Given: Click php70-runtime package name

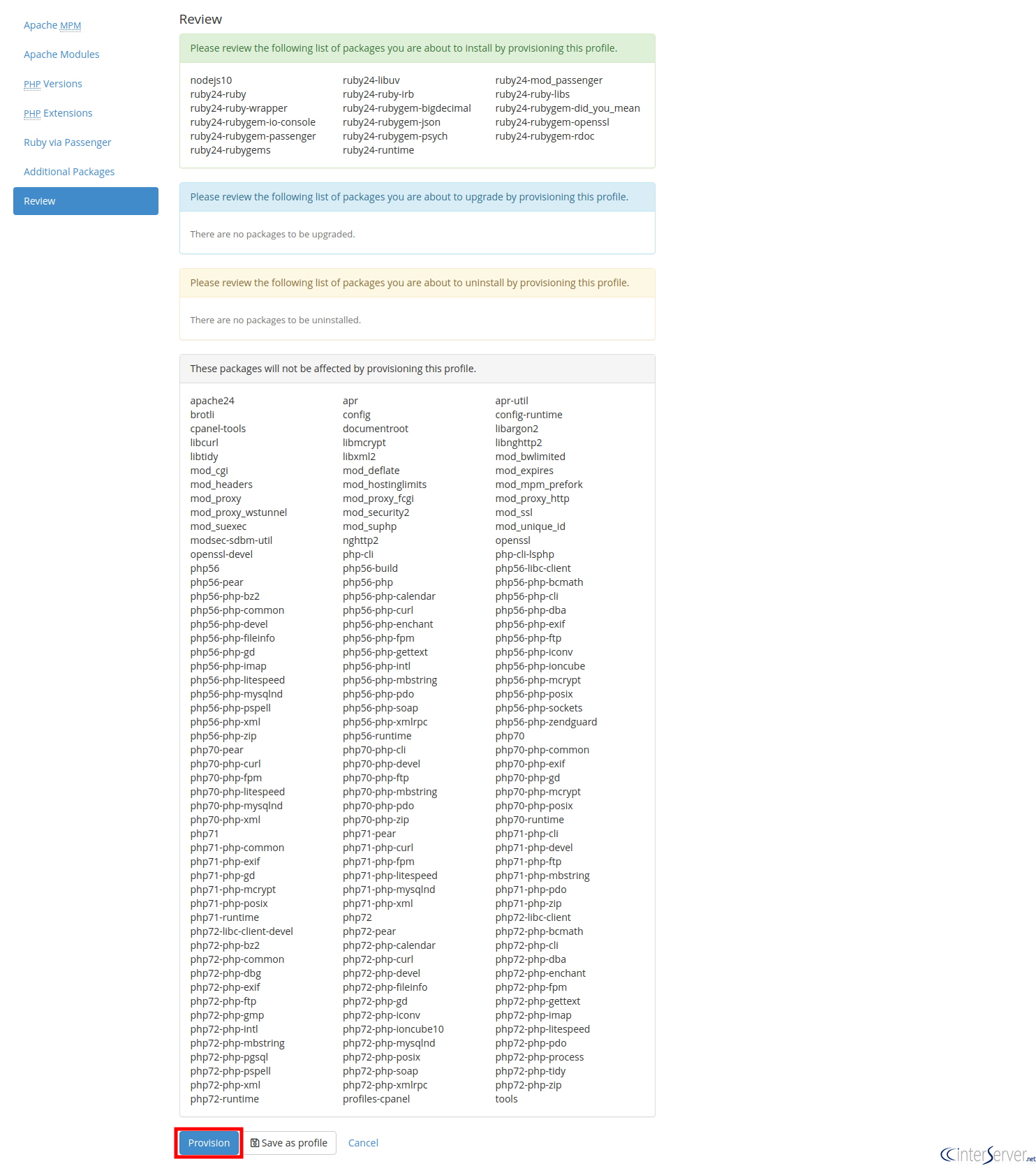Looking at the screenshot, I should pyautogui.click(x=530, y=820).
